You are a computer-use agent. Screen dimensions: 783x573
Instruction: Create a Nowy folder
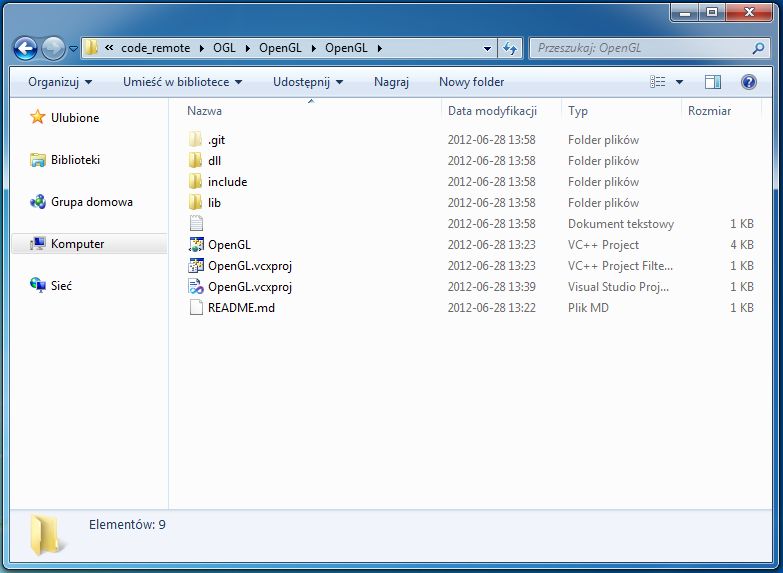coord(471,82)
